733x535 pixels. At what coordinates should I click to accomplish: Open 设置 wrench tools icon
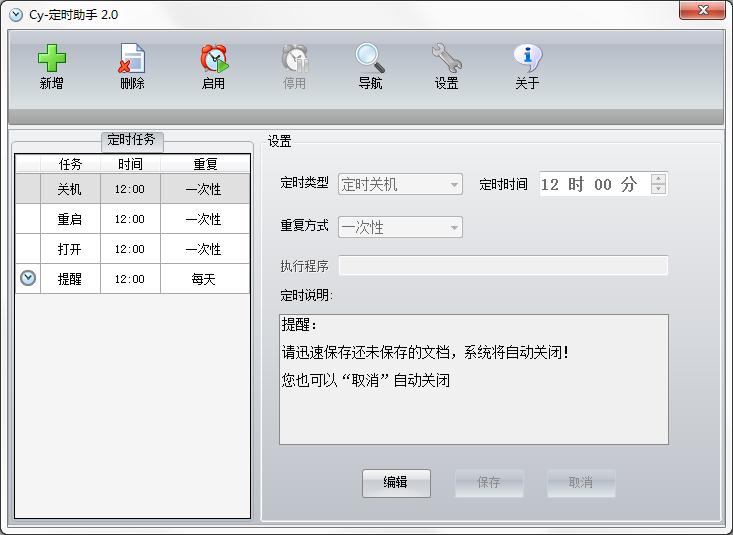(x=446, y=59)
